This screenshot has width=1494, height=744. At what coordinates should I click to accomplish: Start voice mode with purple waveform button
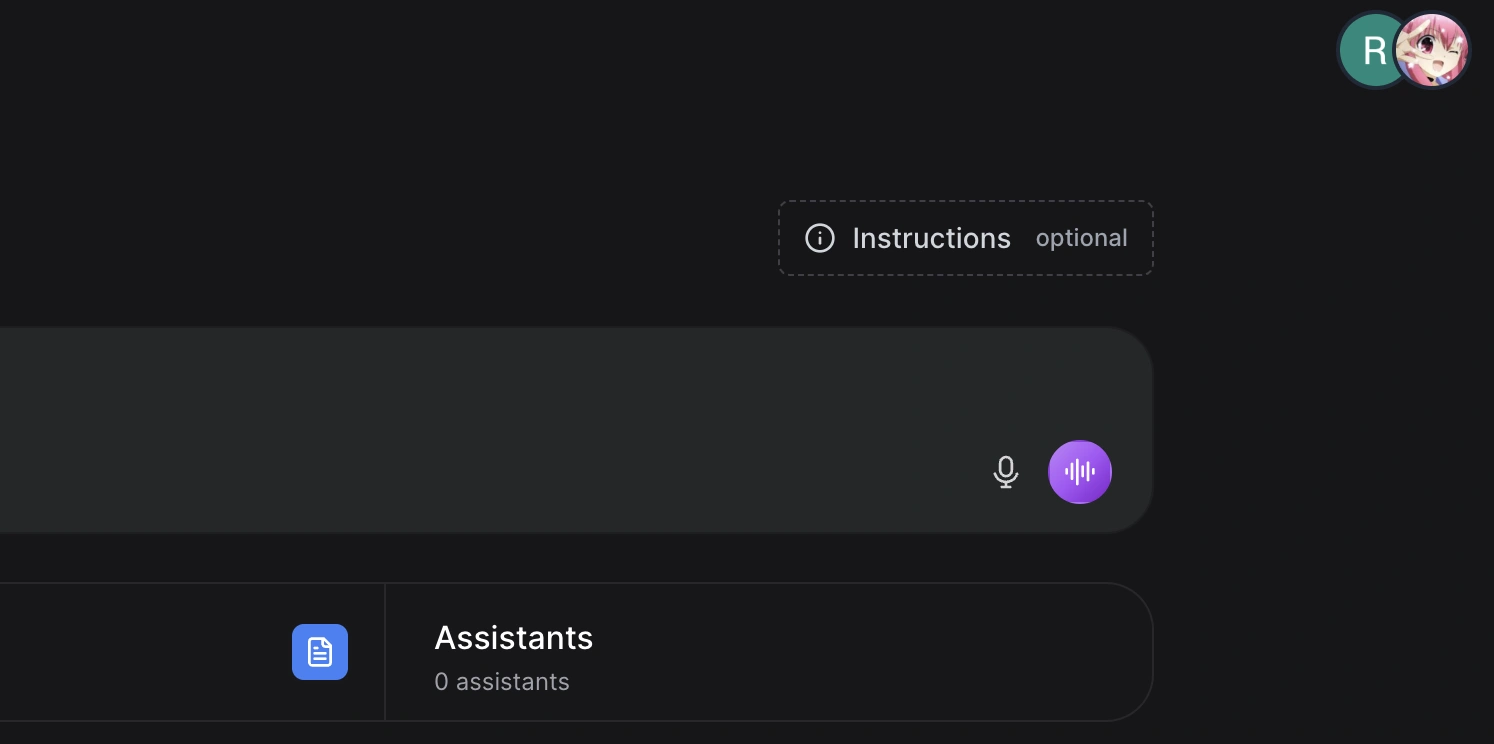[1080, 472]
